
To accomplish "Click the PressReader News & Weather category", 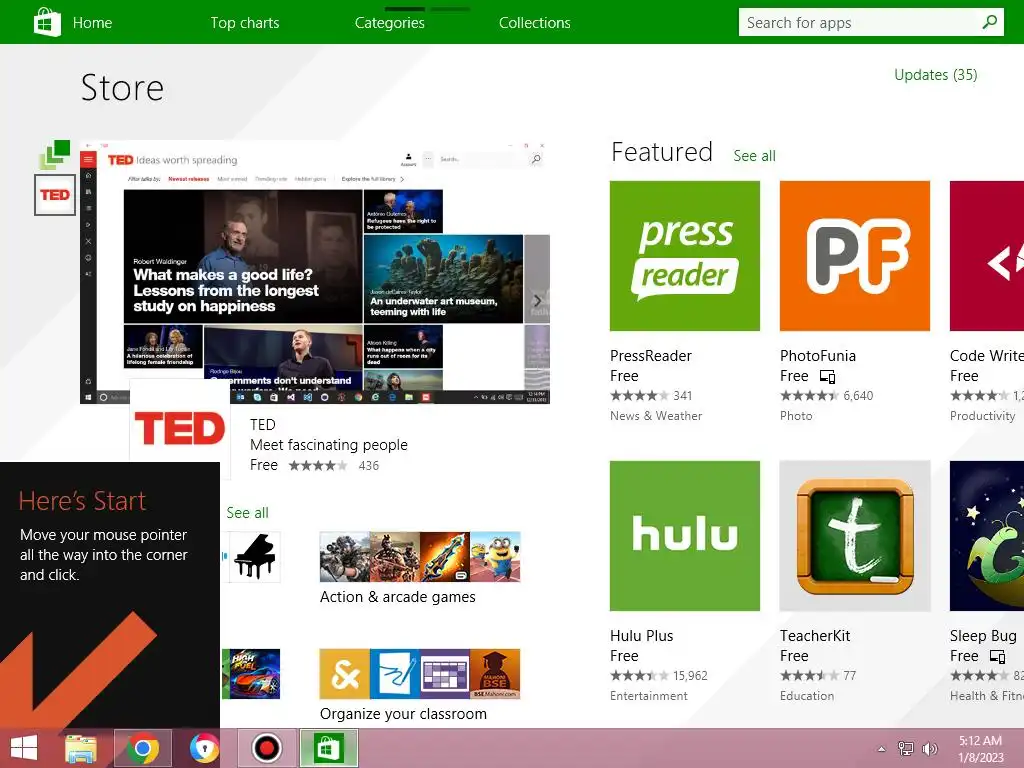I will point(656,416).
